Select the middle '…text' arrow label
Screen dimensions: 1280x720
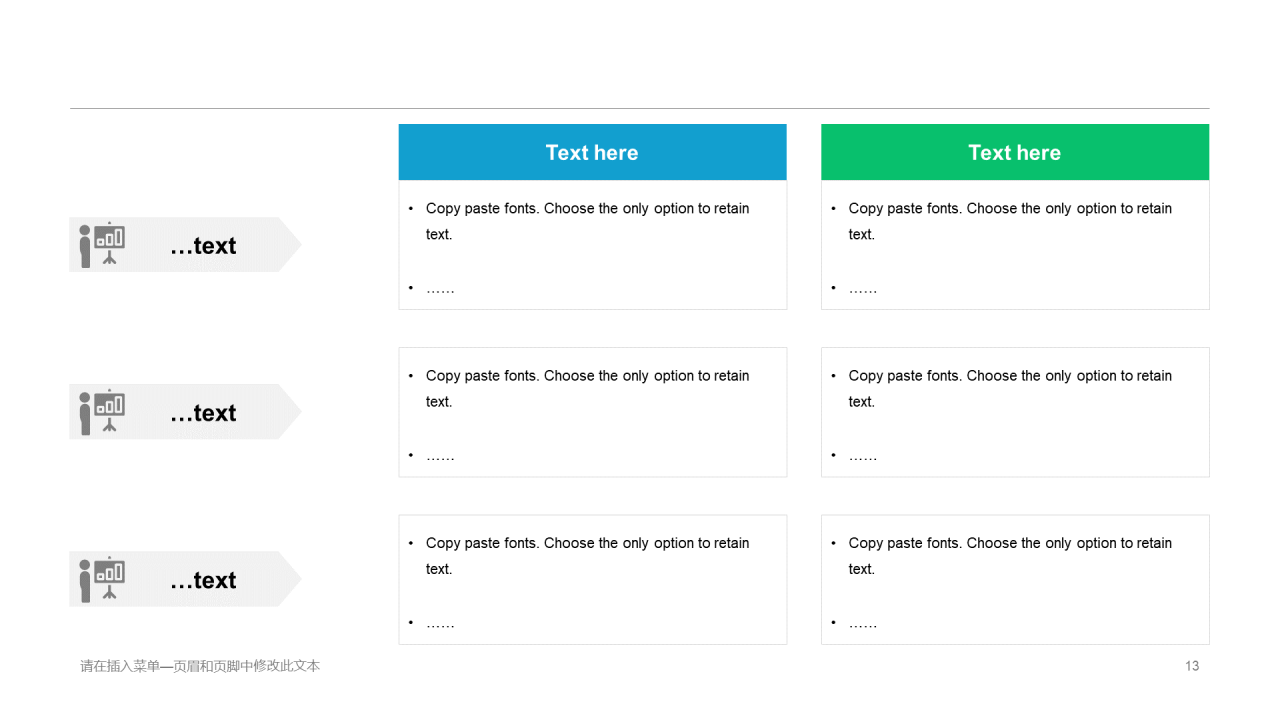coord(185,412)
